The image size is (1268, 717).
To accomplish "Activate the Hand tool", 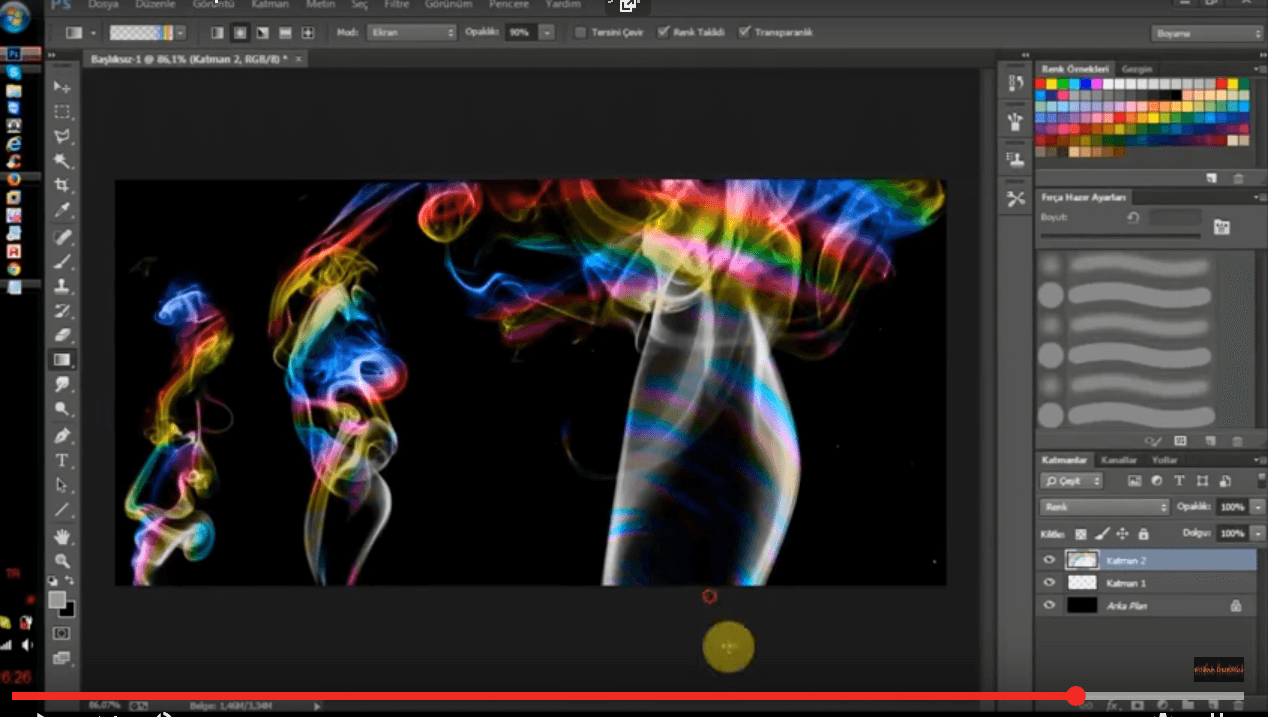I will click(x=62, y=536).
